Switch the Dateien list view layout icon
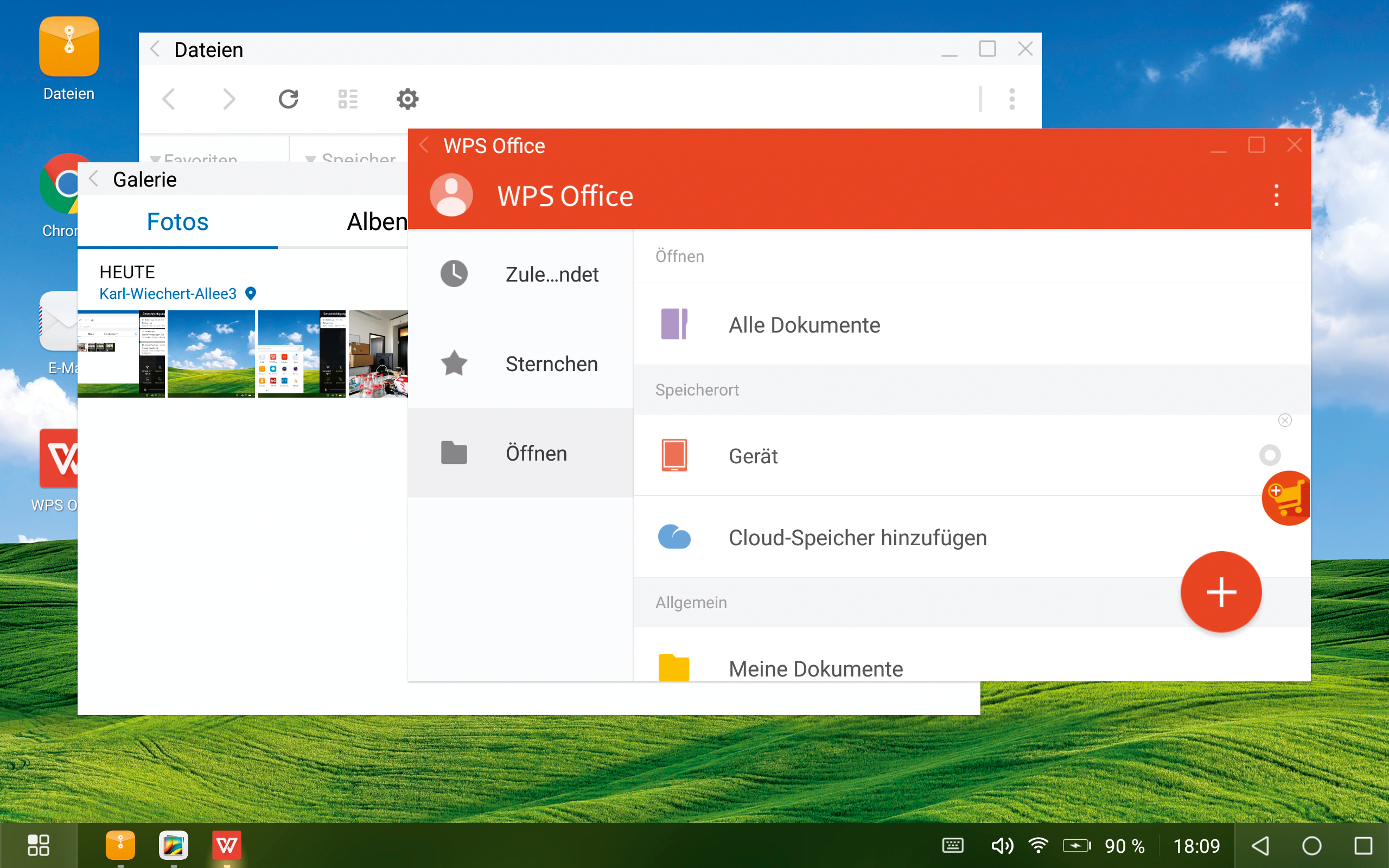Viewport: 1389px width, 868px height. [348, 99]
